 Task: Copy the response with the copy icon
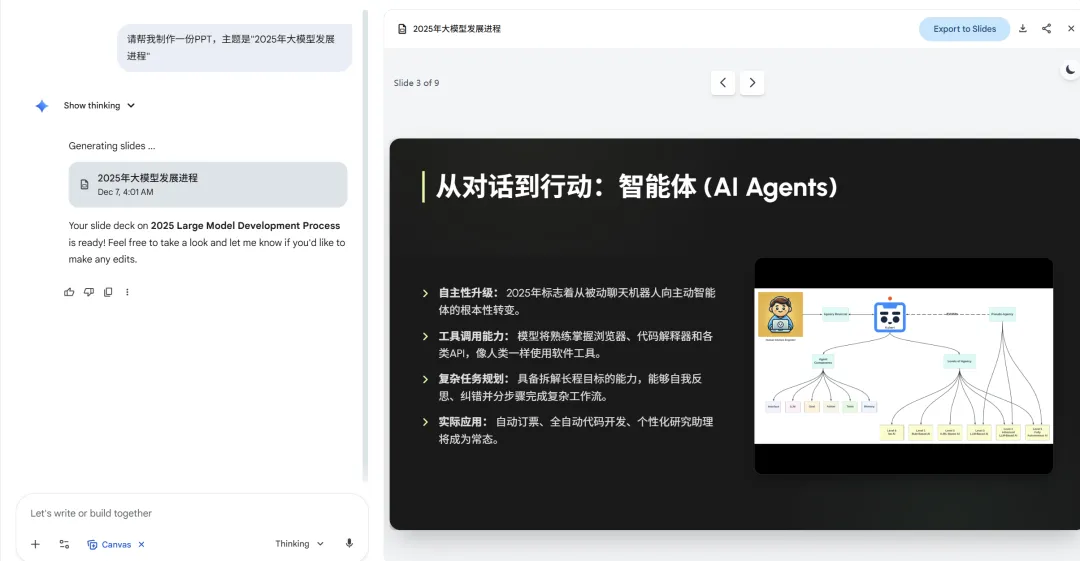pyautogui.click(x=108, y=292)
